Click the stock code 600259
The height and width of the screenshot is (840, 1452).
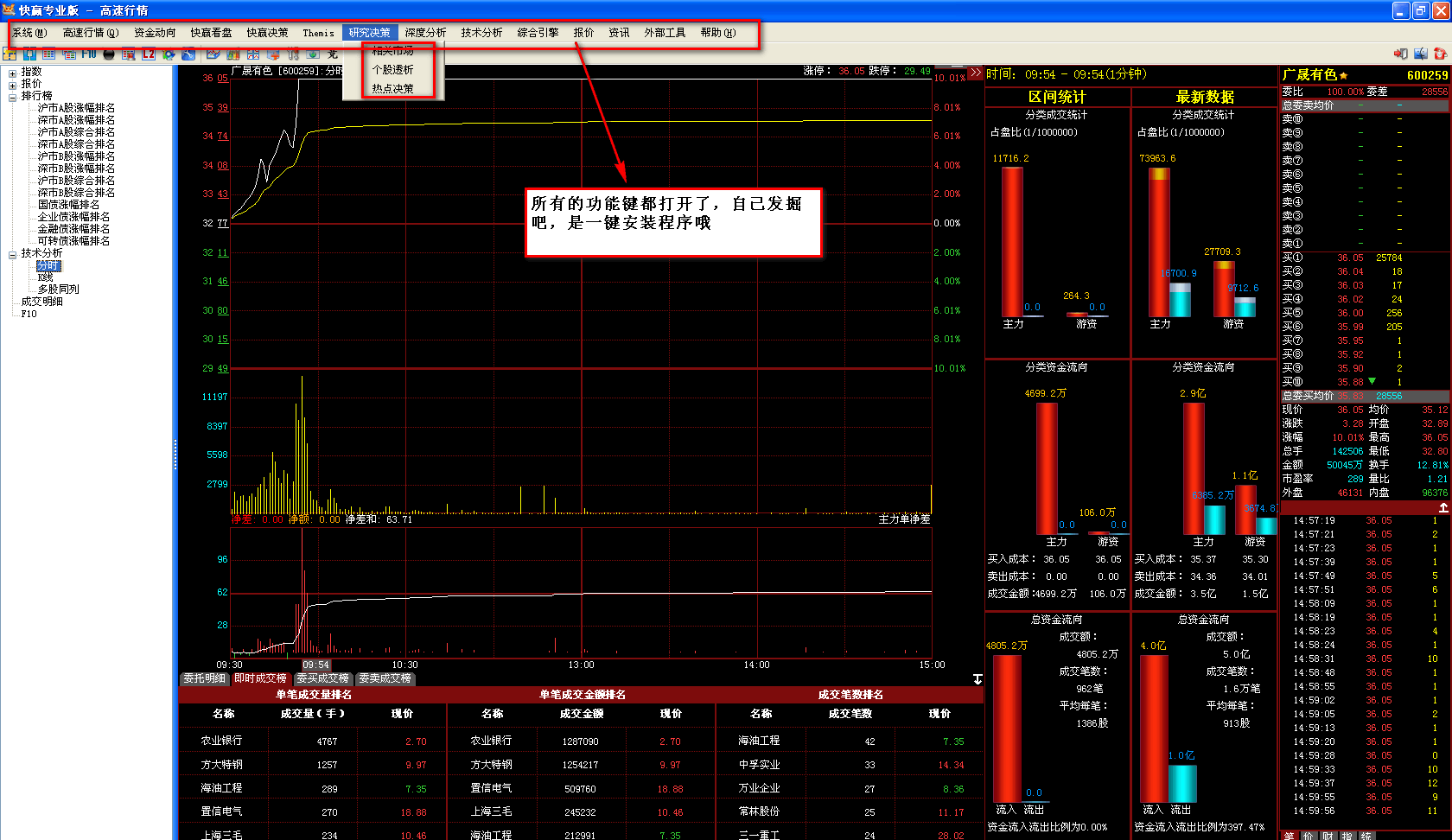tap(1427, 76)
